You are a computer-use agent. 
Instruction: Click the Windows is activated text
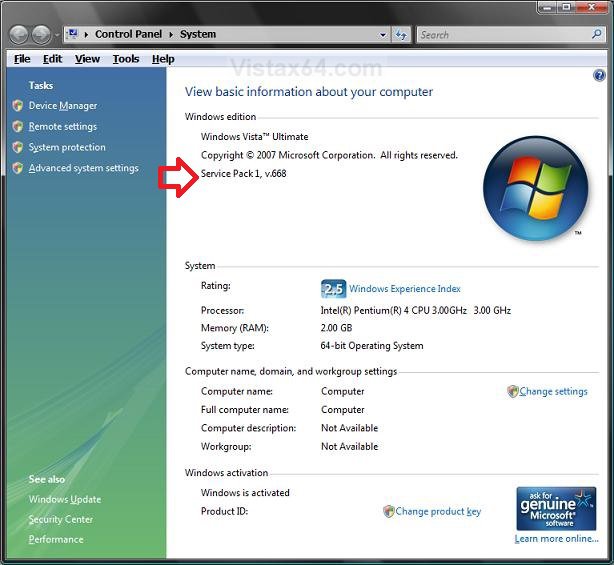[x=245, y=493]
